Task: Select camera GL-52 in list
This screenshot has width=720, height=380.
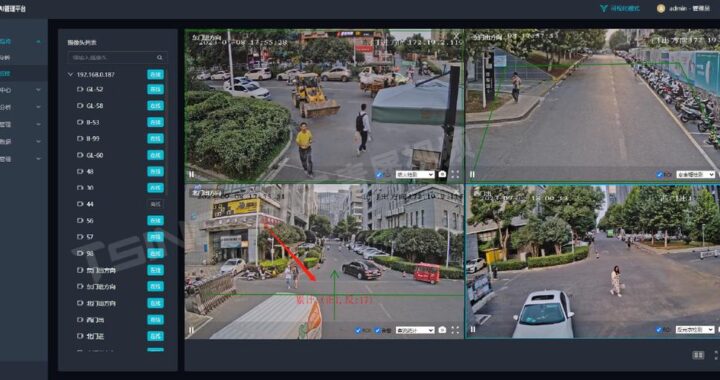Action: tap(95, 89)
